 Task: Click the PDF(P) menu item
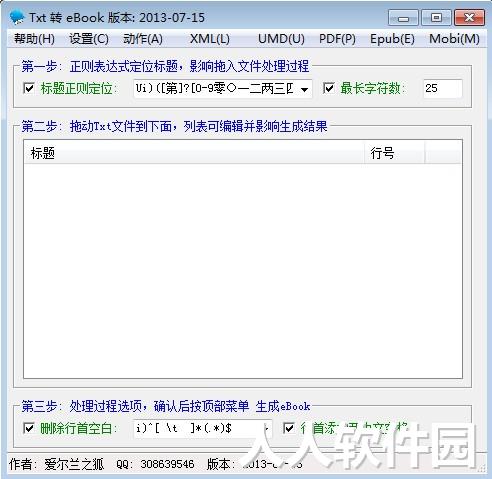(337, 39)
